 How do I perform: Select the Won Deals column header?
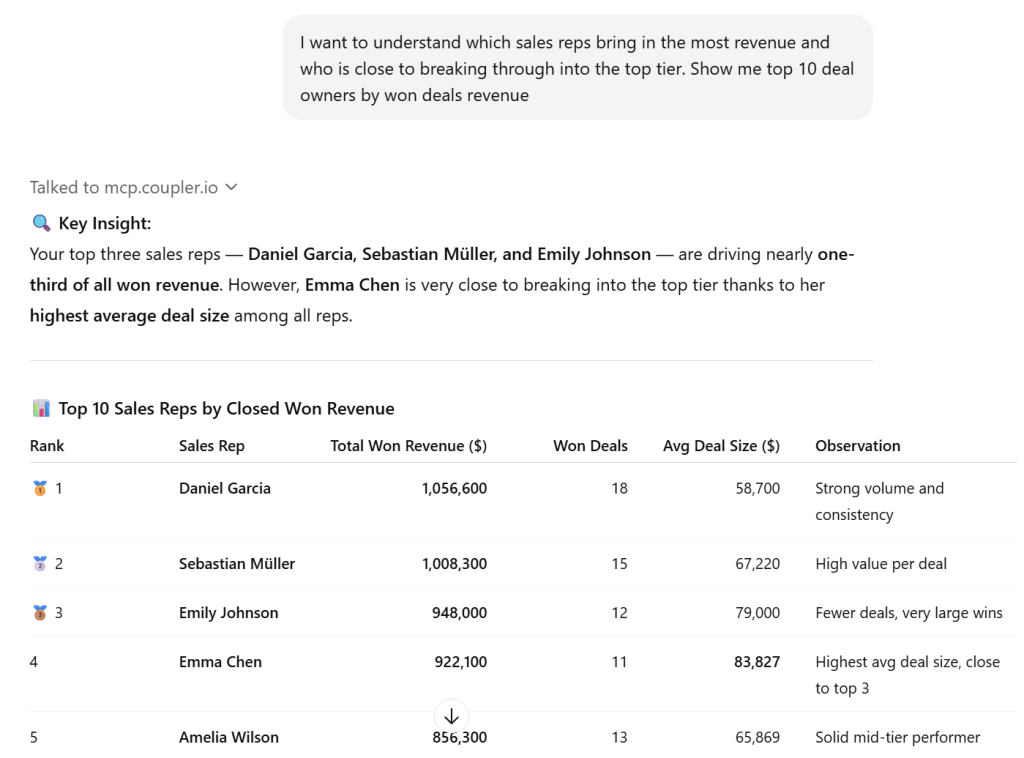tap(590, 446)
